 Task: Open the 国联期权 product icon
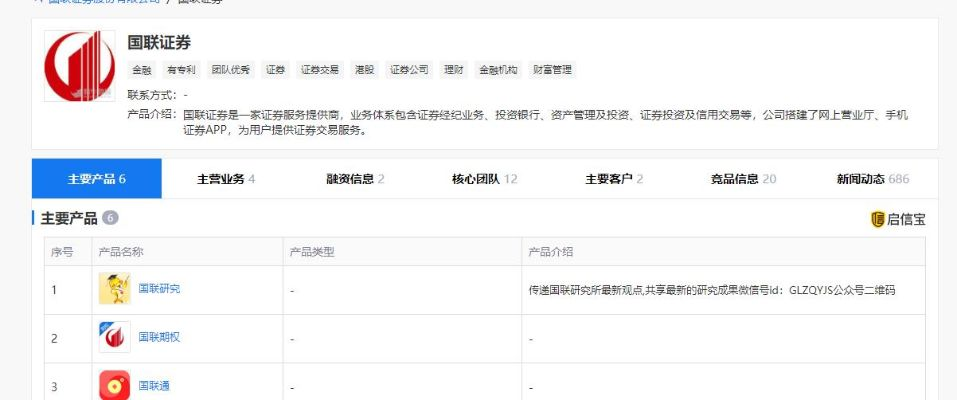click(115, 337)
